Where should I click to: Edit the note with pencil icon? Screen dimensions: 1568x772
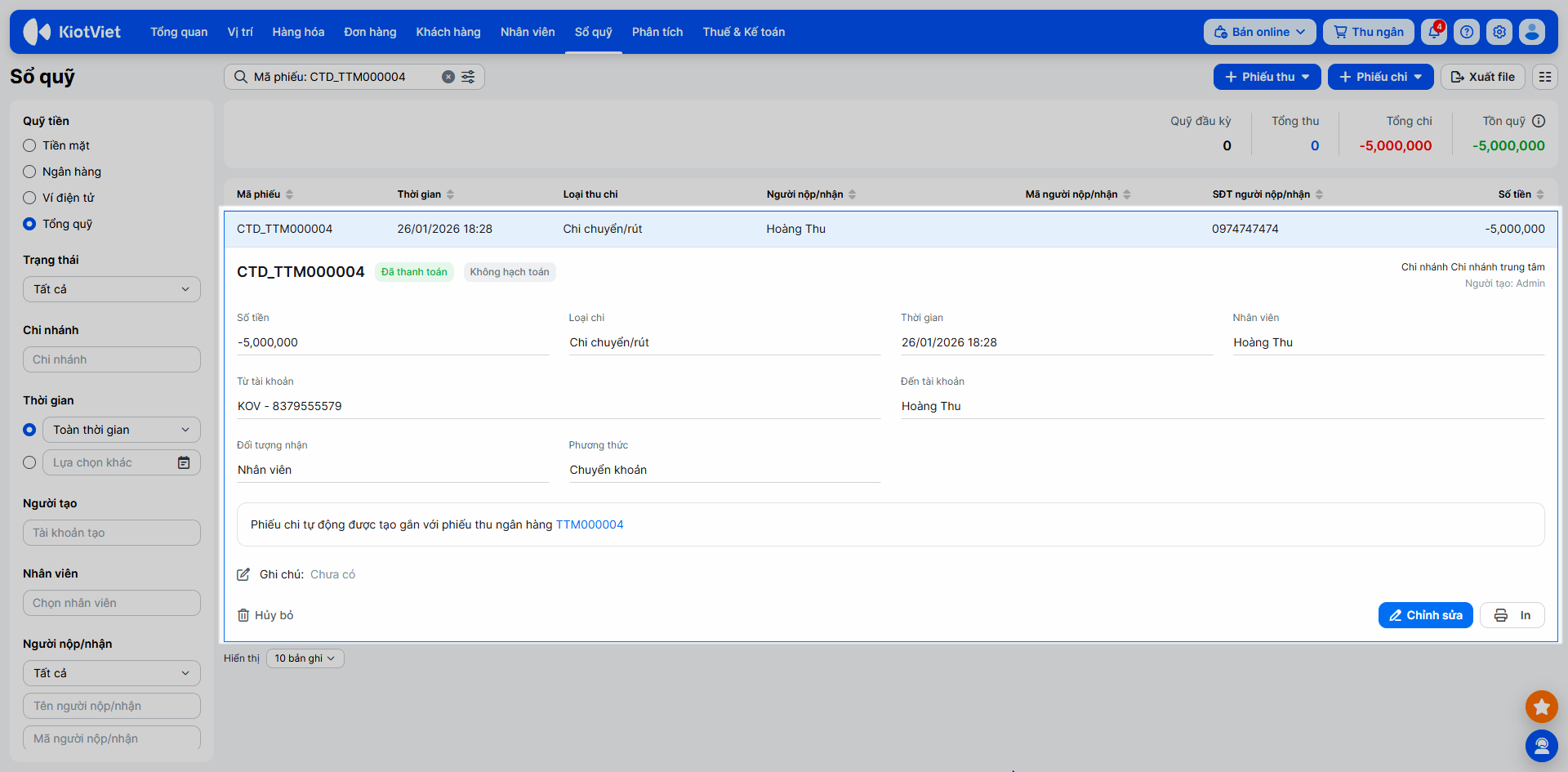coord(243,574)
